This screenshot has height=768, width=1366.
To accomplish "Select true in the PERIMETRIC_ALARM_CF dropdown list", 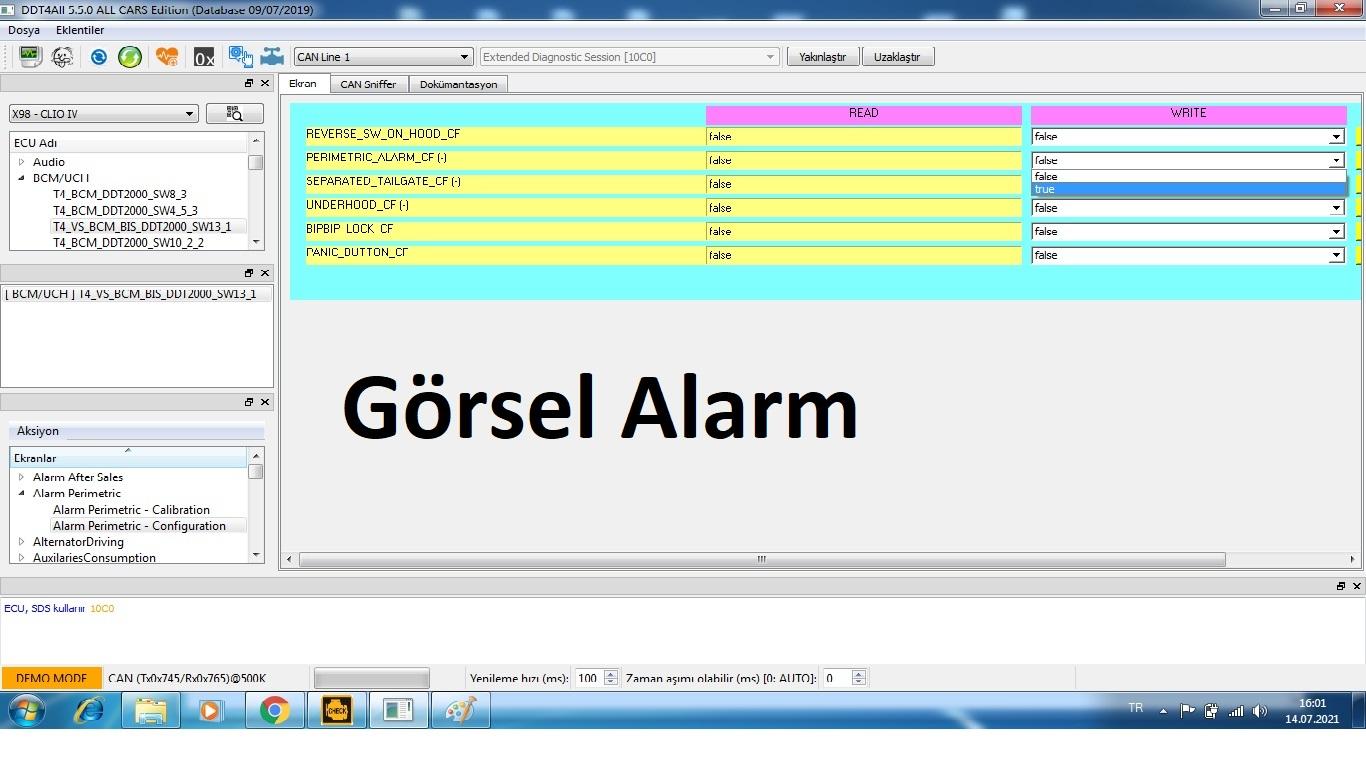I will click(1188, 189).
